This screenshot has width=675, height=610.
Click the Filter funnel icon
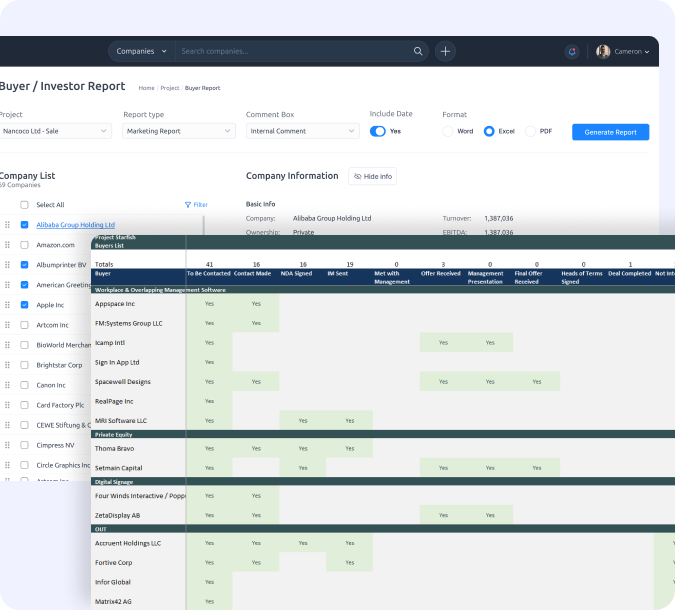pos(188,204)
